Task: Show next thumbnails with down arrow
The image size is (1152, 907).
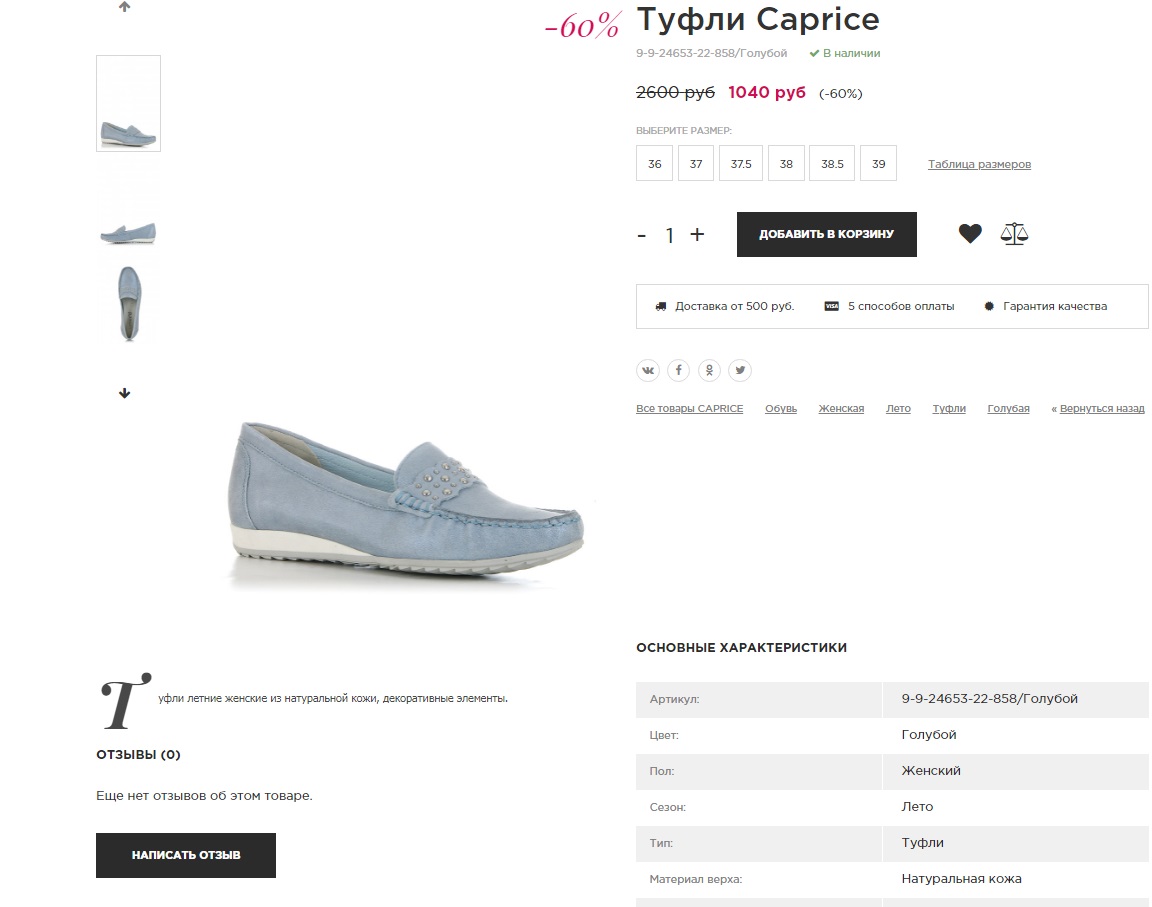Action: pyautogui.click(x=124, y=394)
